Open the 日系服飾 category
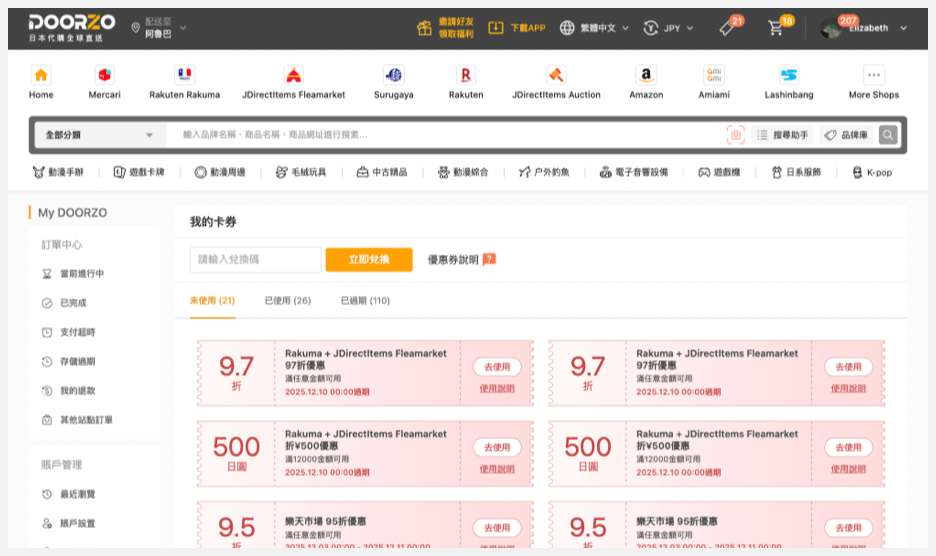 796,172
